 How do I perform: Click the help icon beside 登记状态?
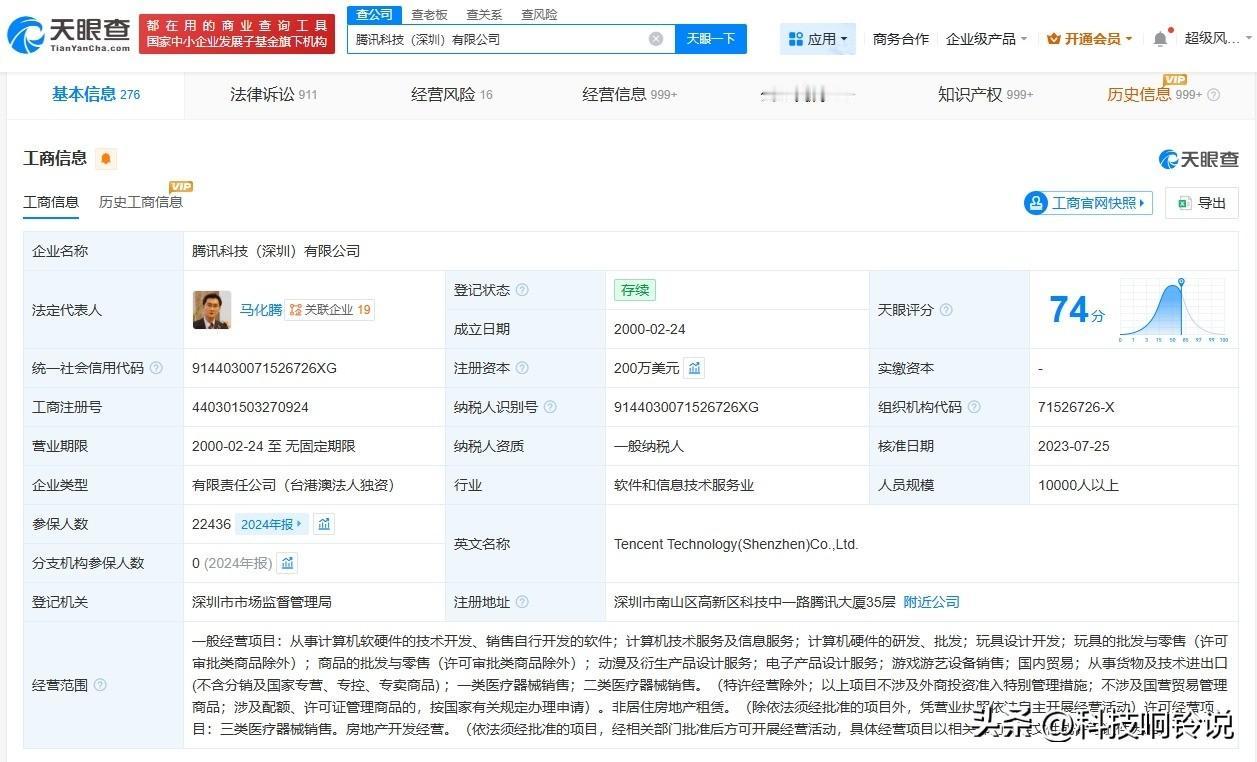click(522, 290)
